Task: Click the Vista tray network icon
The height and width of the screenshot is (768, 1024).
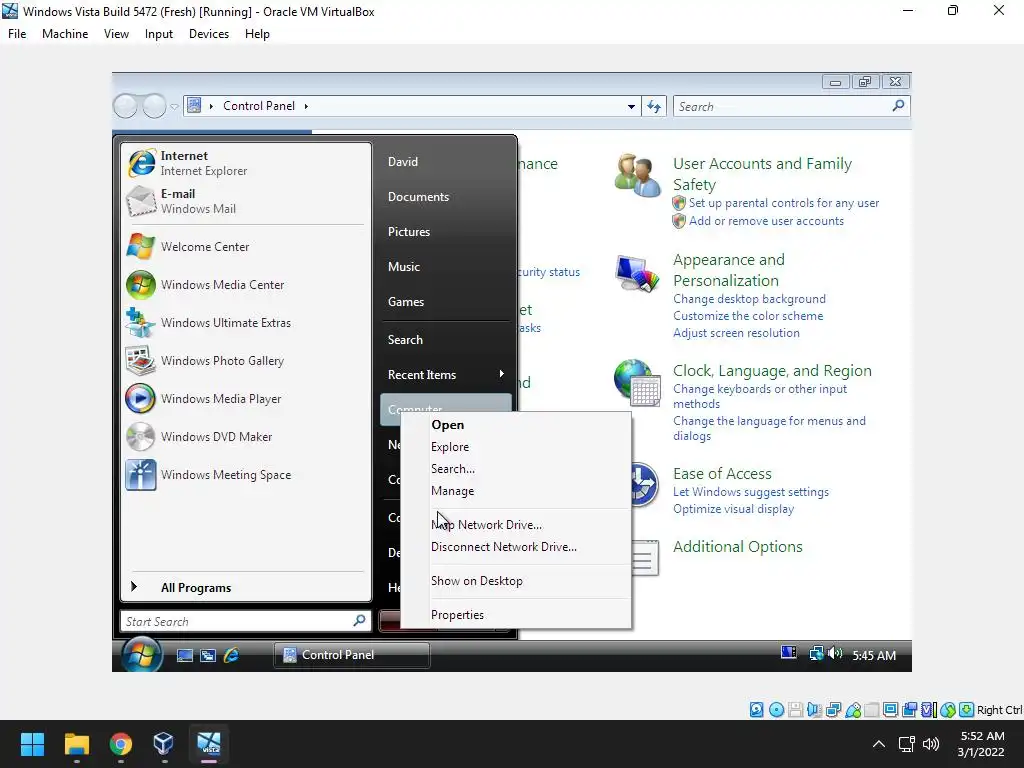Action: coord(816,653)
